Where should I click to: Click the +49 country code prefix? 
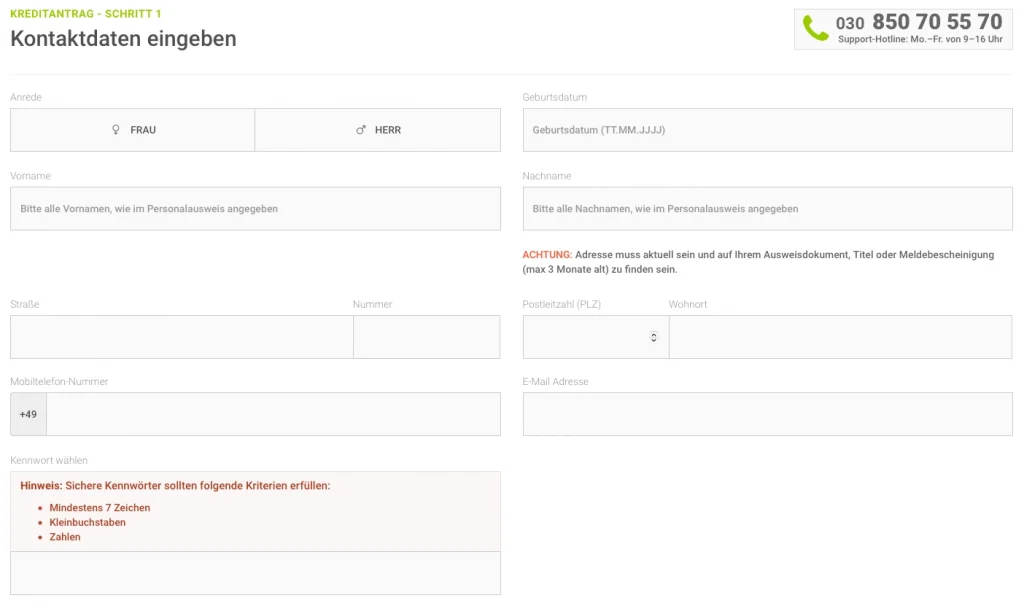click(x=28, y=414)
